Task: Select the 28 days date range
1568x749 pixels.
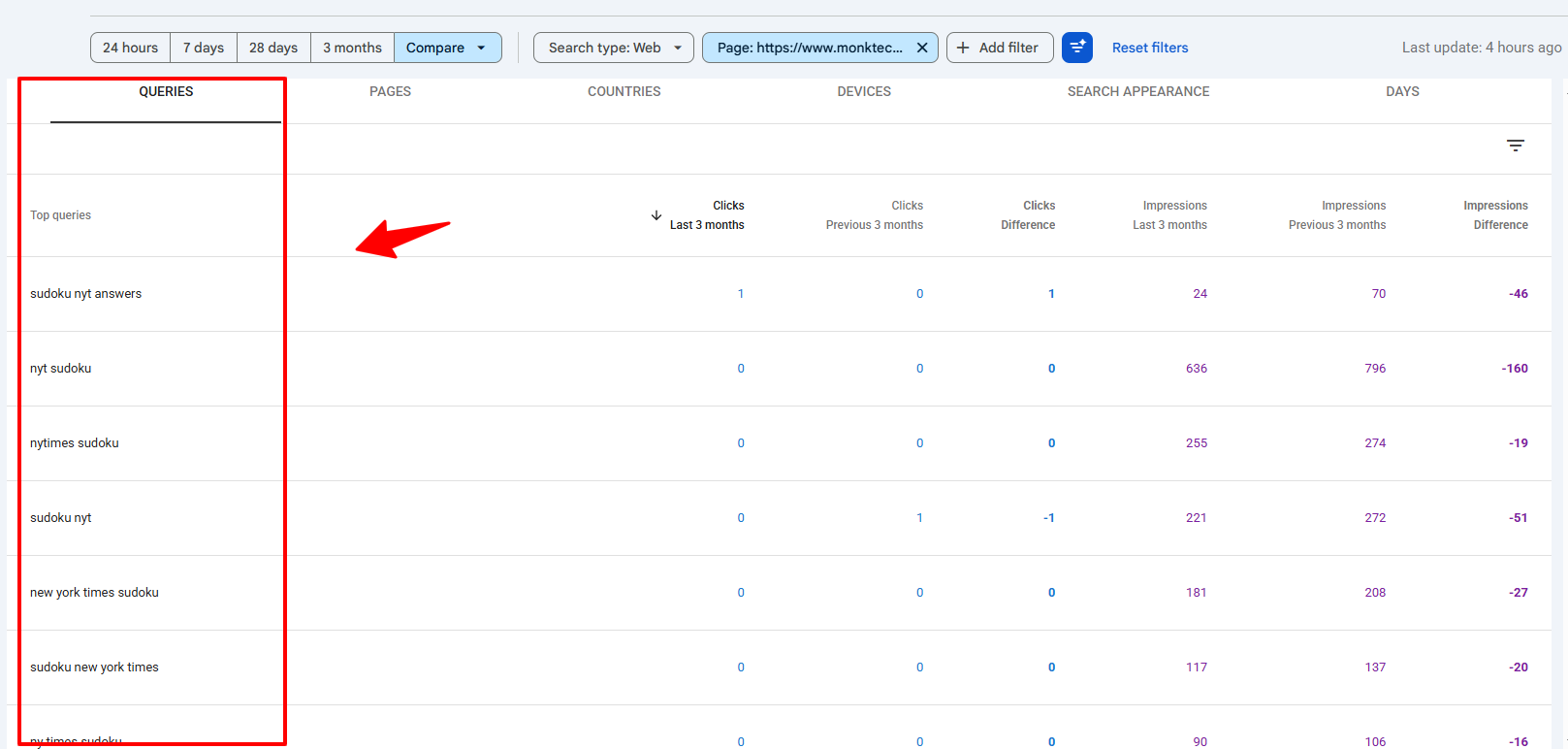Action: [273, 48]
